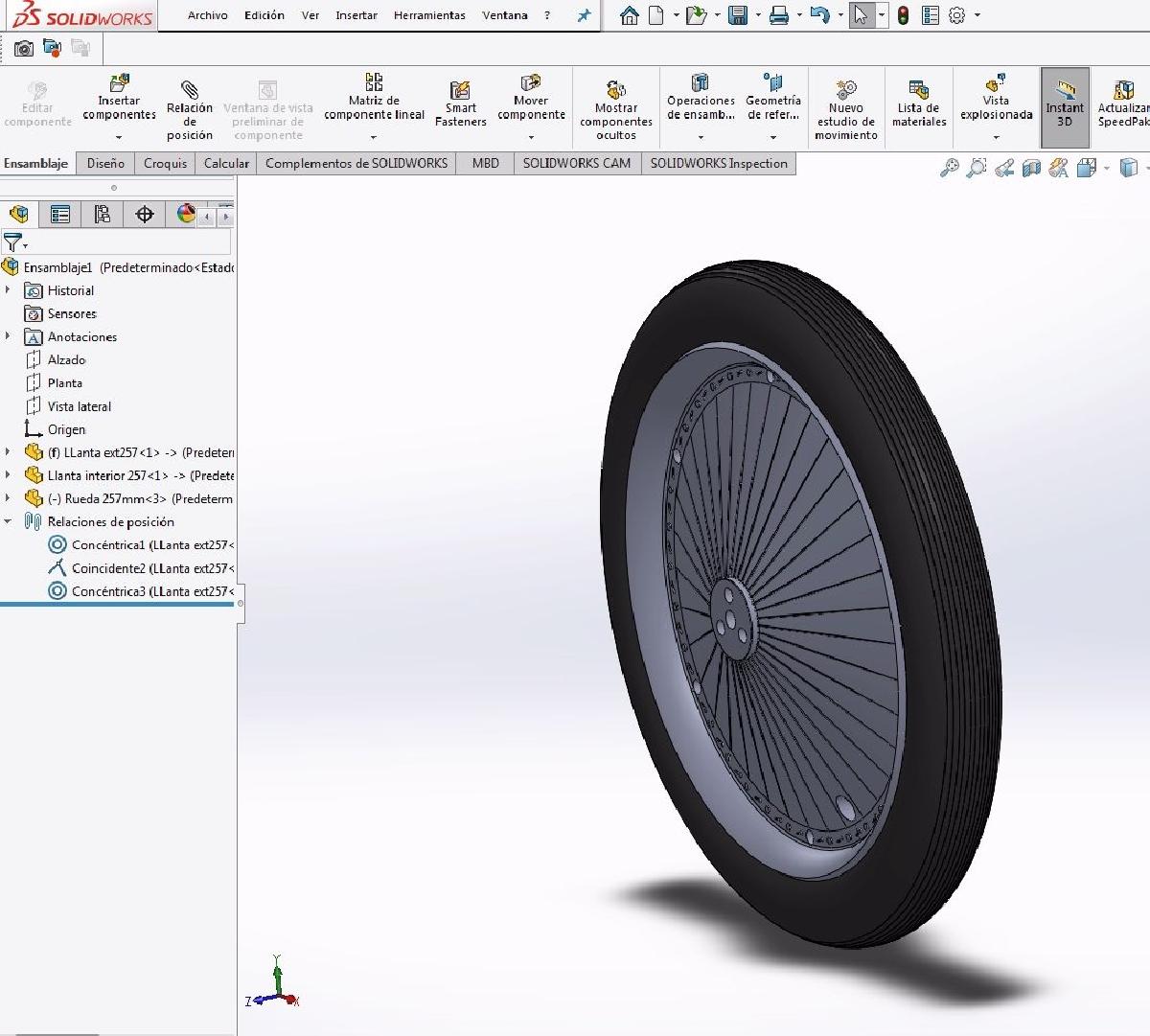Open the Edición menu
The image size is (1150, 1036).
coord(264,15)
